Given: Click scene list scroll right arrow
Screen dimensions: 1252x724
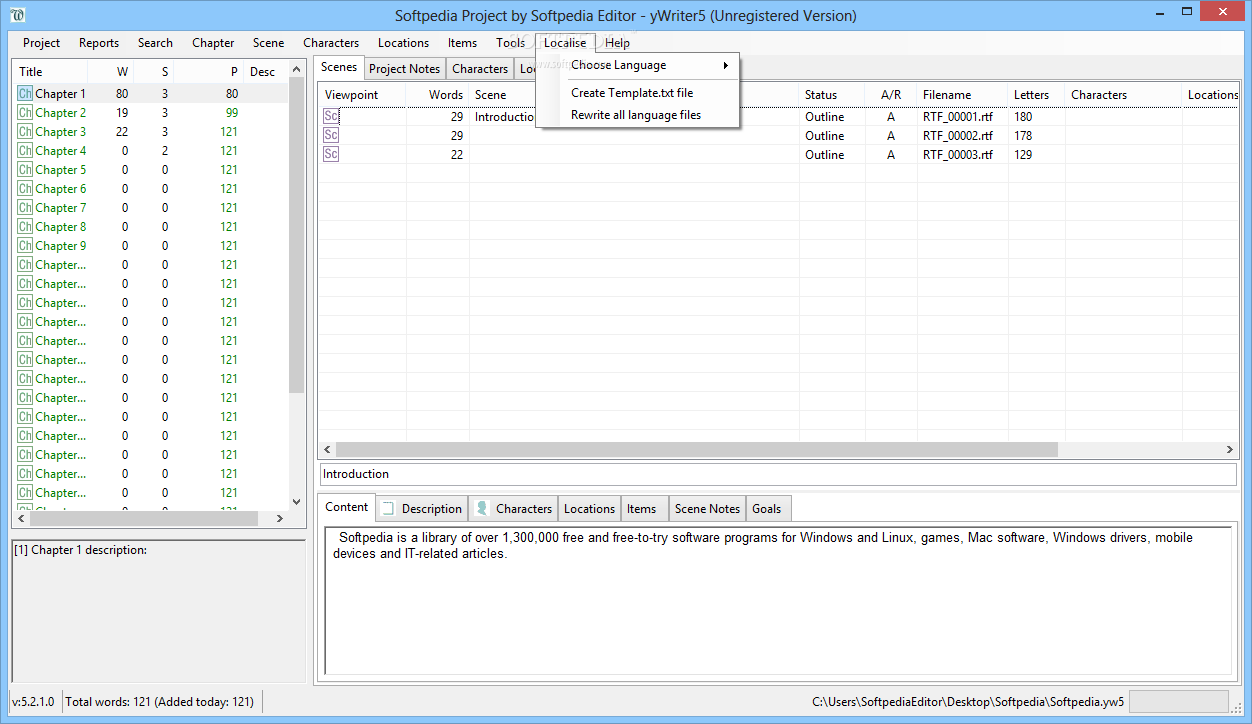Looking at the screenshot, I should coord(1231,450).
